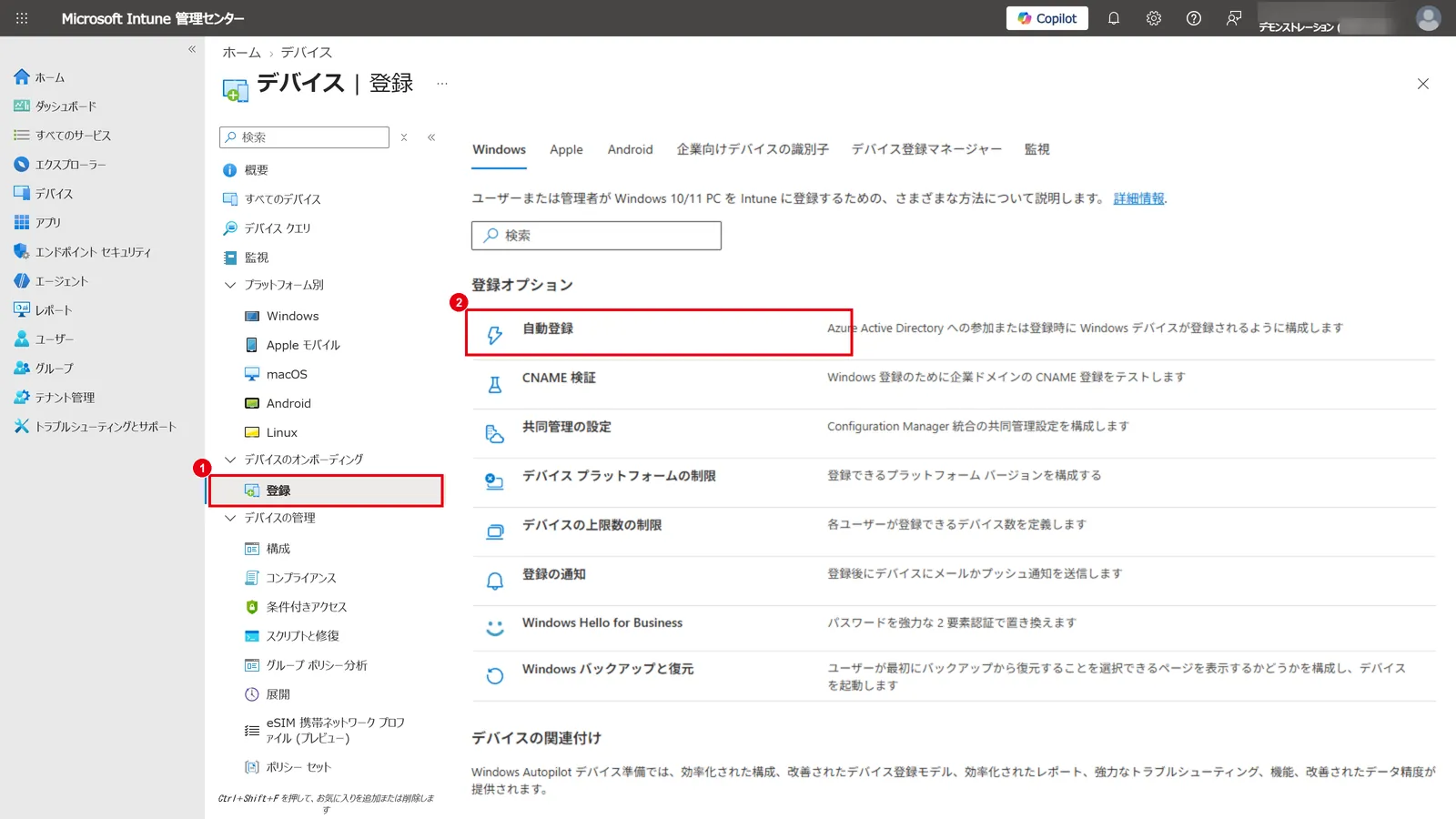Switch to the Apple tab

(x=566, y=149)
